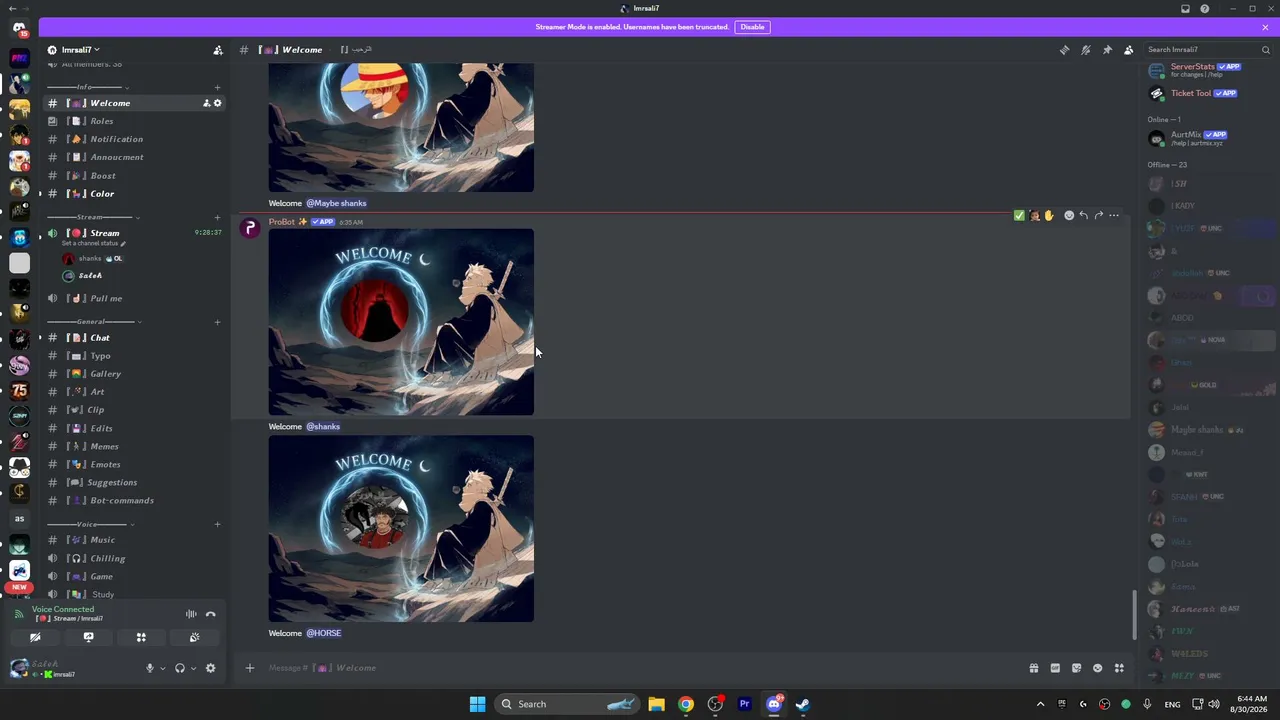Mute the microphone
This screenshot has height=720, width=1280.
tap(150, 668)
